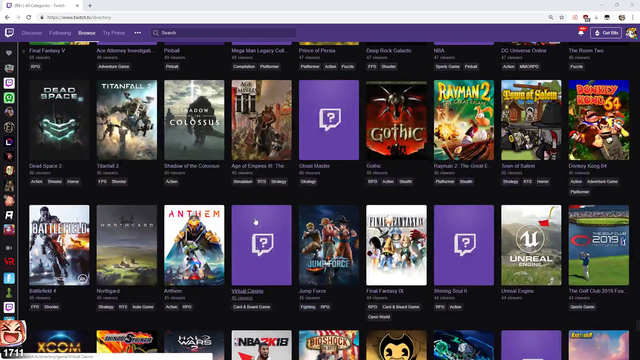This screenshot has width=640, height=360.
Task: Click the Twitch logo home icon
Action: [9, 33]
